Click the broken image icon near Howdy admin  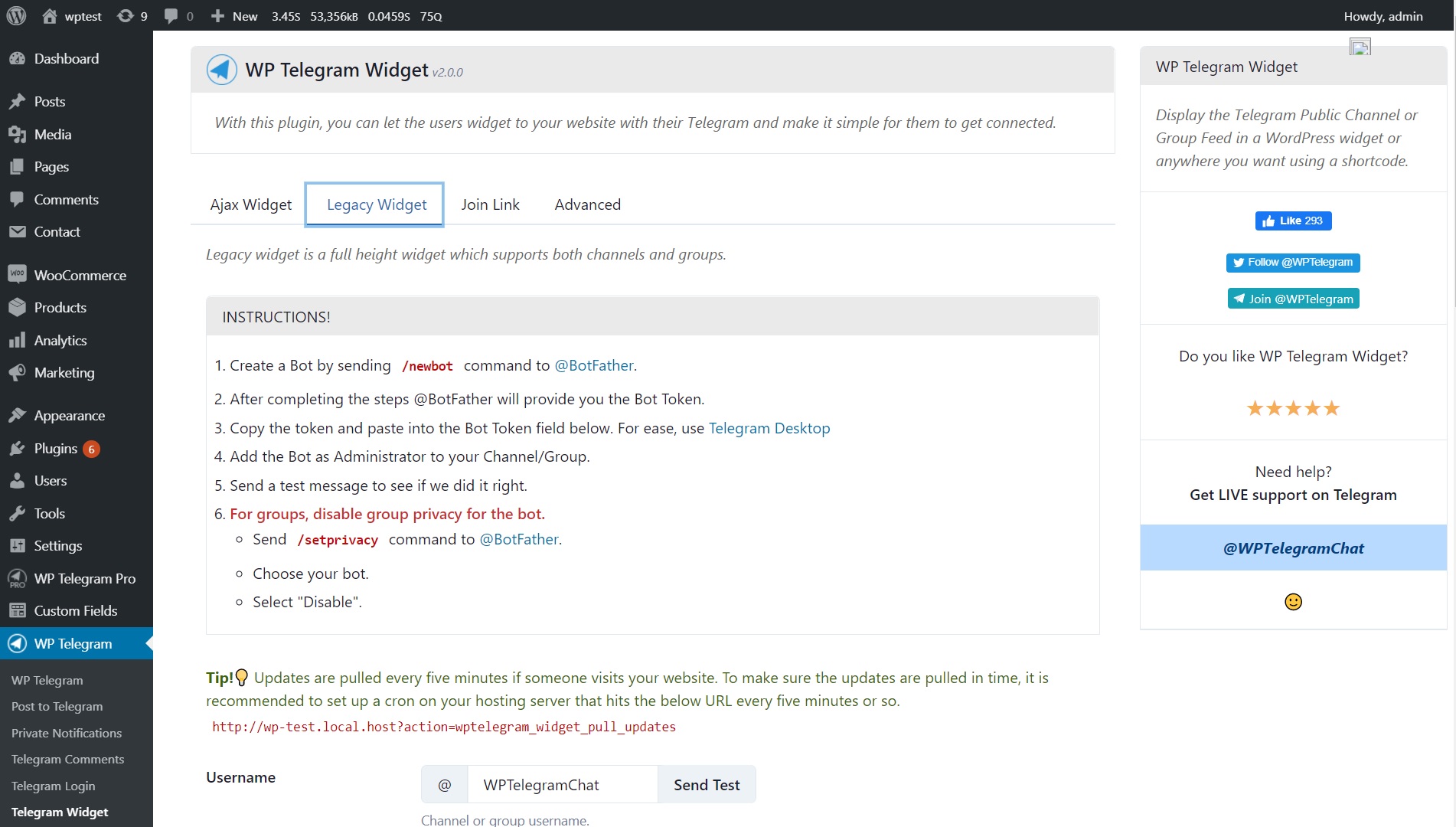[1360, 47]
